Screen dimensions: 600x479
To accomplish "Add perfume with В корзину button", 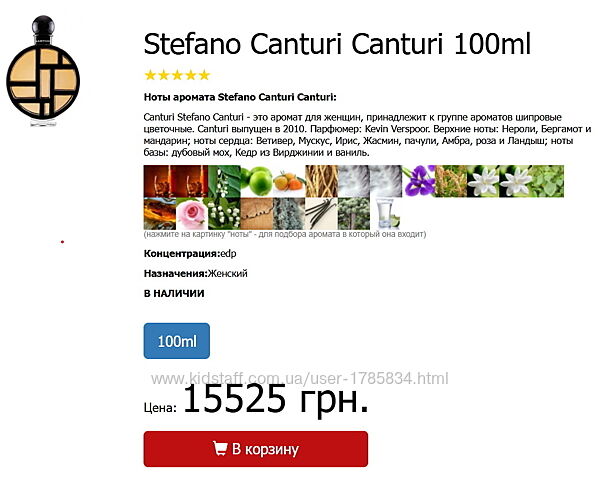I will (x=256, y=449).
